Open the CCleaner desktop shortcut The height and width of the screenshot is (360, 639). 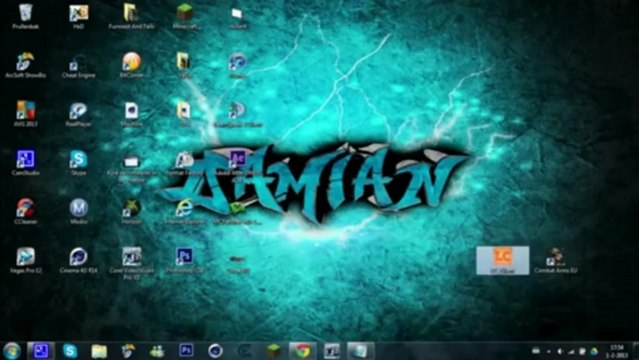point(25,211)
